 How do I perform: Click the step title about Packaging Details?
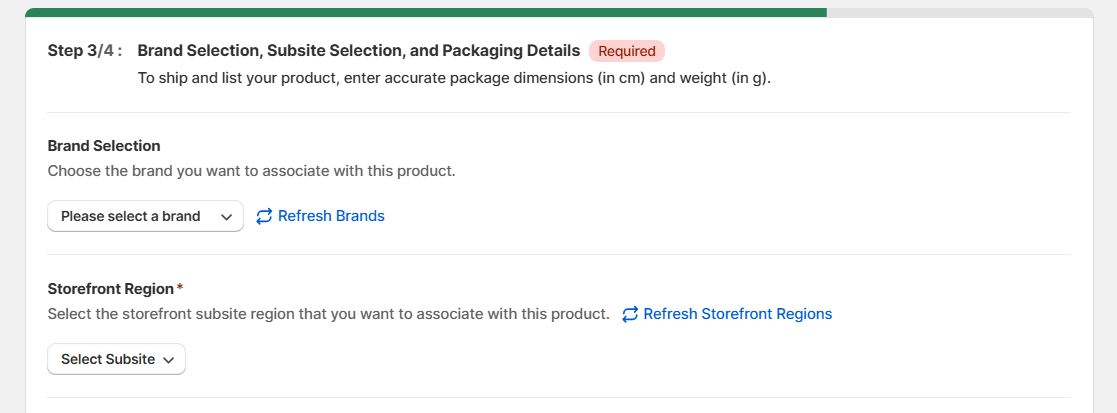click(x=358, y=51)
